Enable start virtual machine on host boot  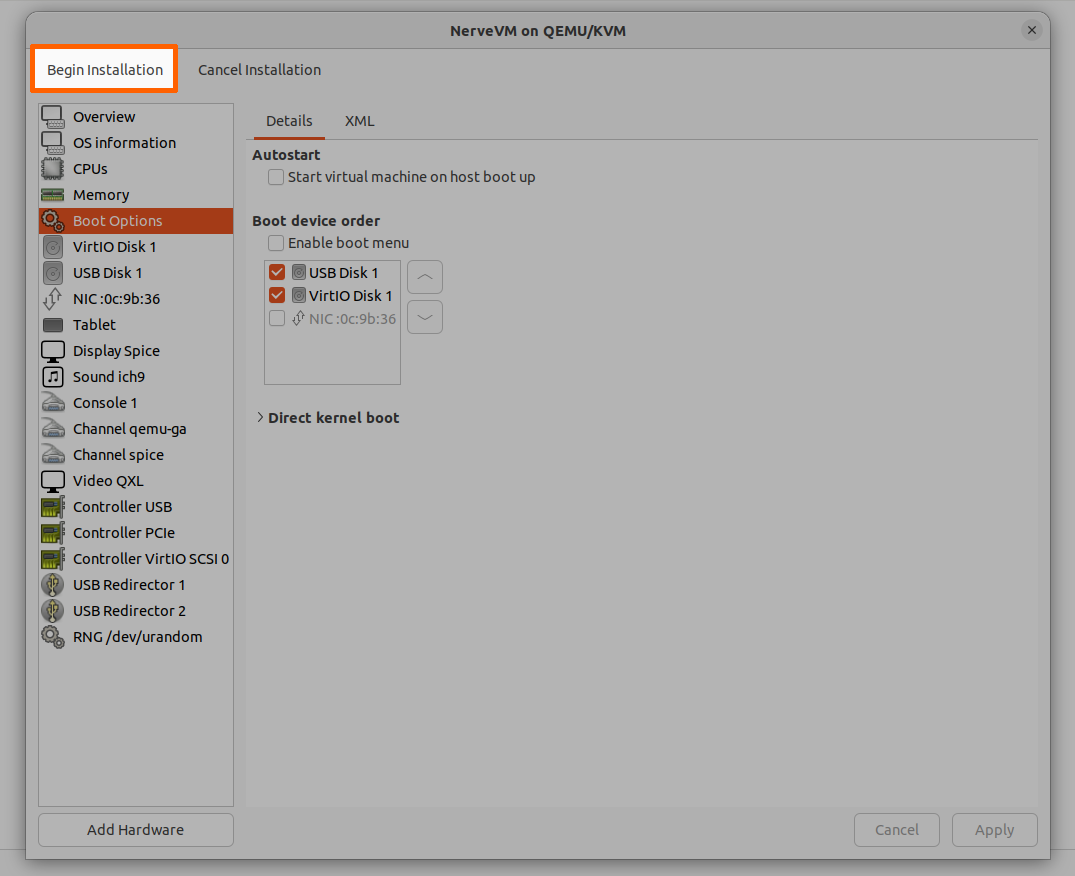coord(276,177)
